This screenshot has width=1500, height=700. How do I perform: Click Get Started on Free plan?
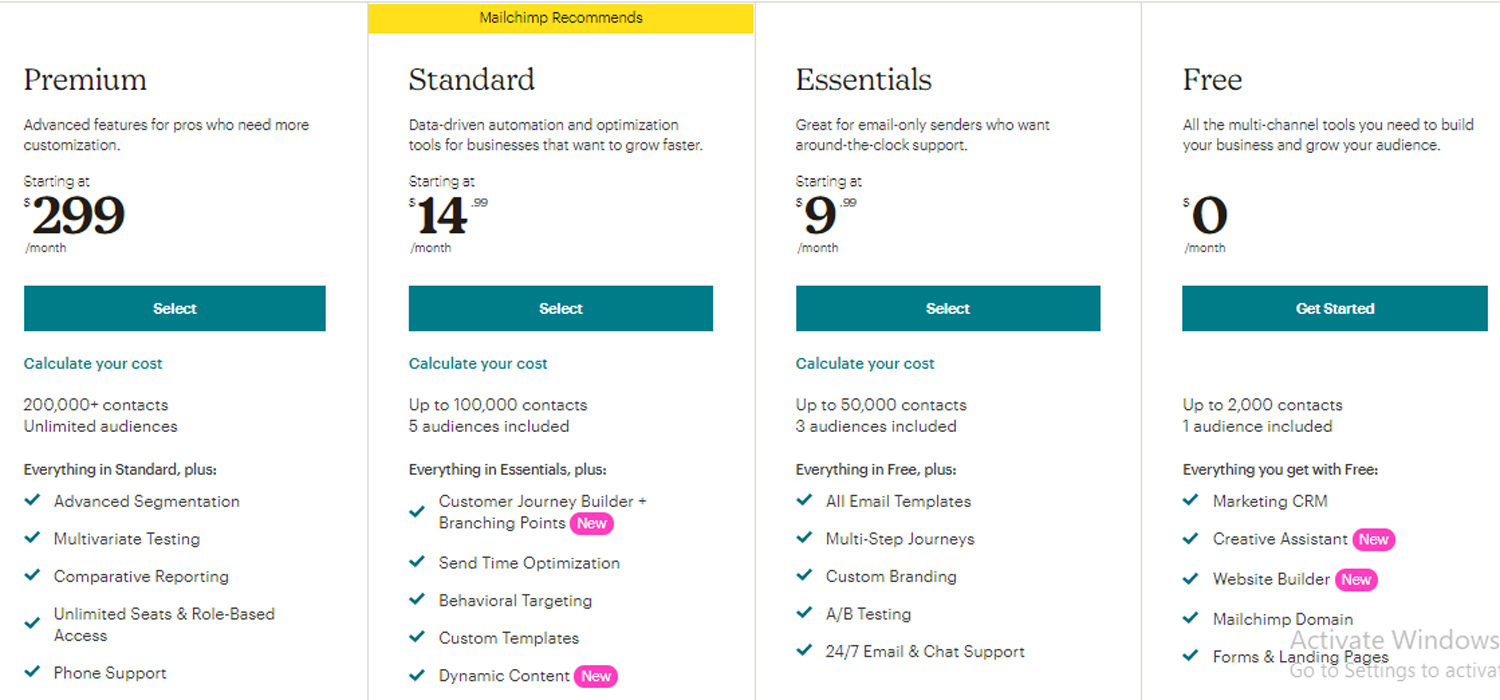tap(1334, 308)
